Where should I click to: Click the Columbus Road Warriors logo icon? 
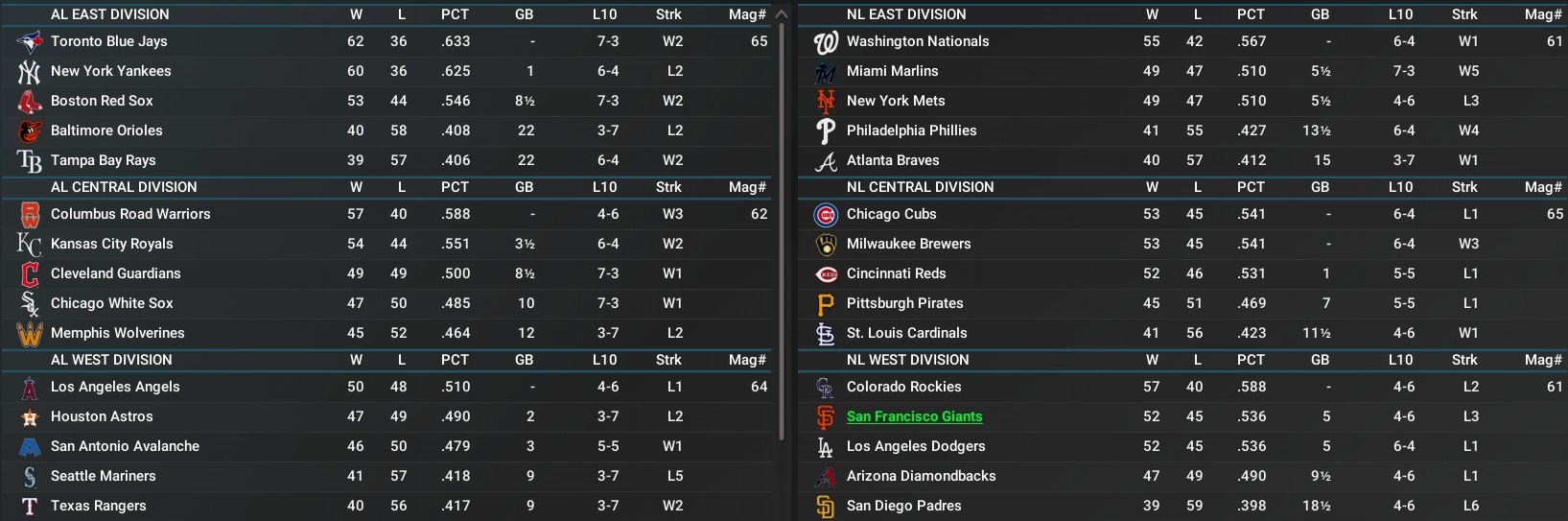click(x=30, y=214)
